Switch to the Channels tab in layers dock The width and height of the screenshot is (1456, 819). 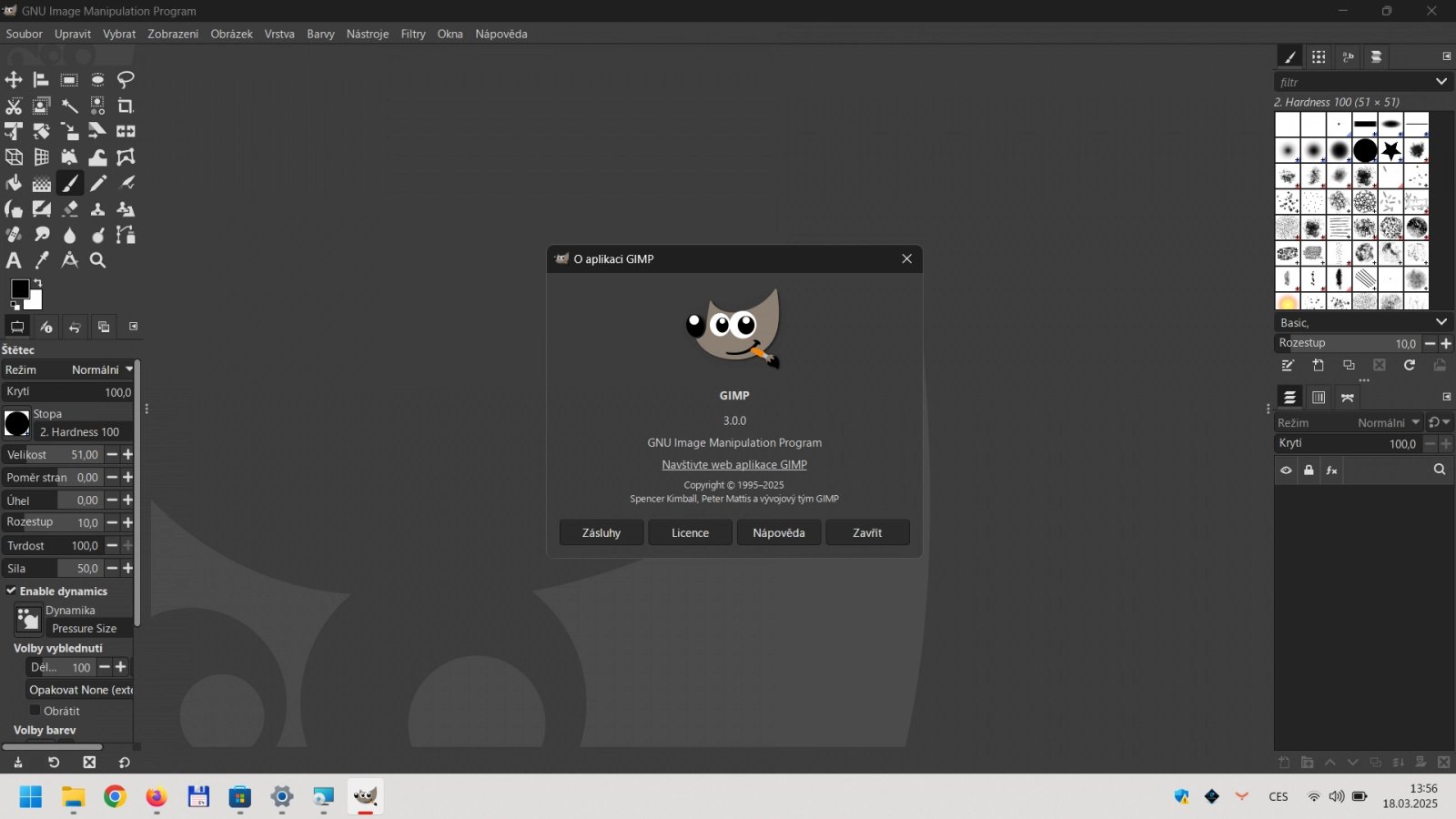point(1319,398)
